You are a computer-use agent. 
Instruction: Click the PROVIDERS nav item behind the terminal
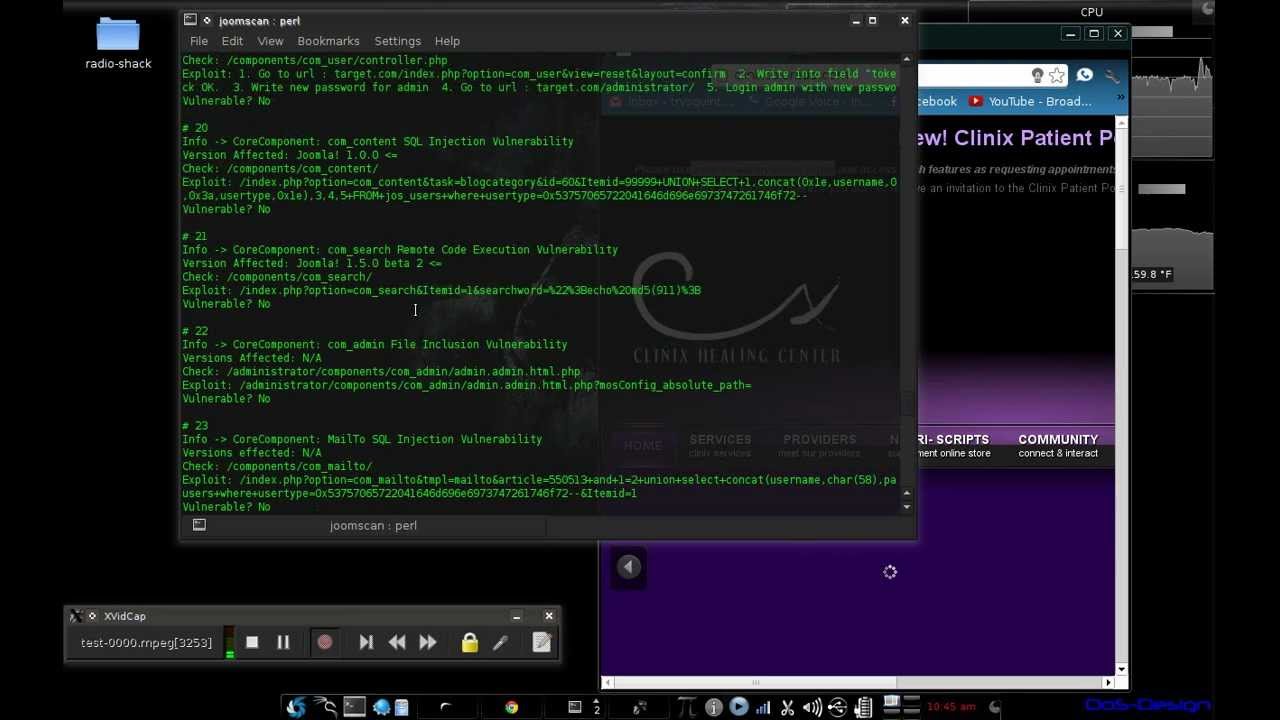click(x=819, y=446)
